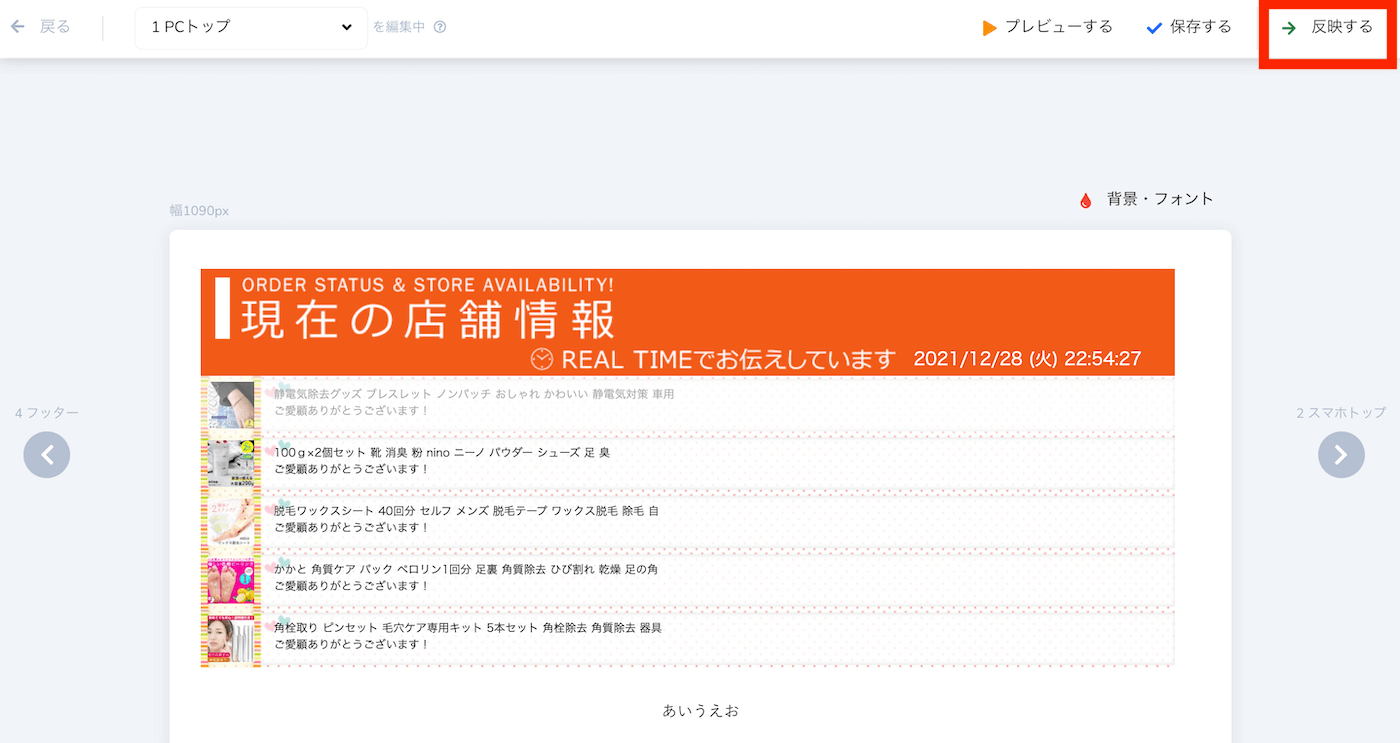Screen dimensions: 1400x743
Task: Click かかと 角質ケア パック product title
Action: pos(466,569)
